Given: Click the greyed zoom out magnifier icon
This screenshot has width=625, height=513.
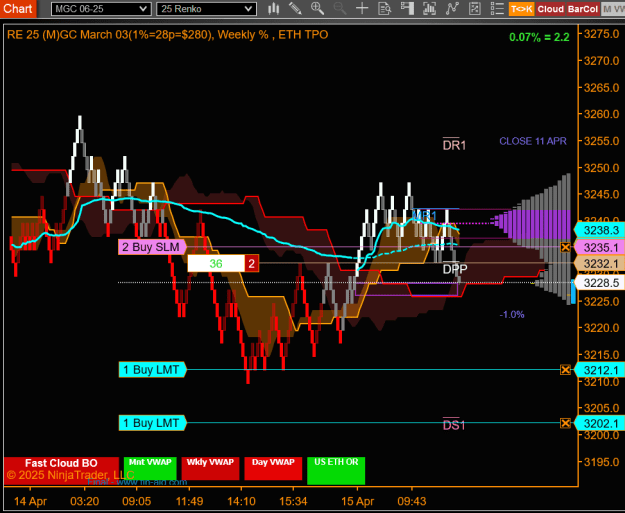Looking at the screenshot, I should point(340,8).
